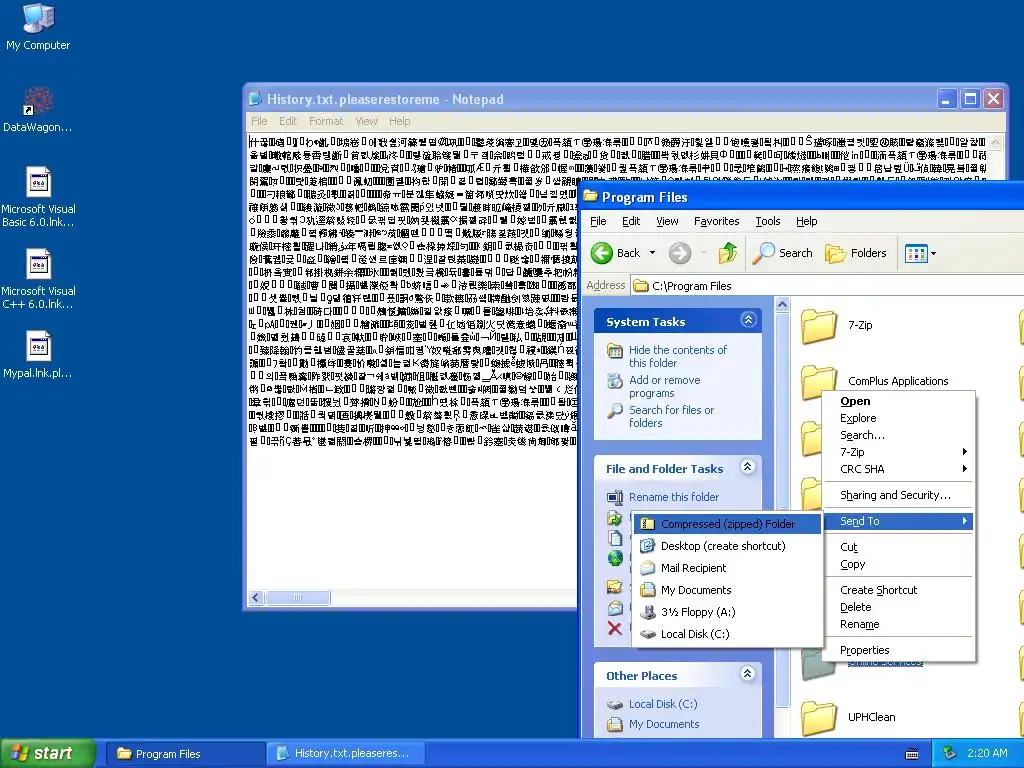
Task: Open the Edit menu in Notepad
Action: pos(287,121)
